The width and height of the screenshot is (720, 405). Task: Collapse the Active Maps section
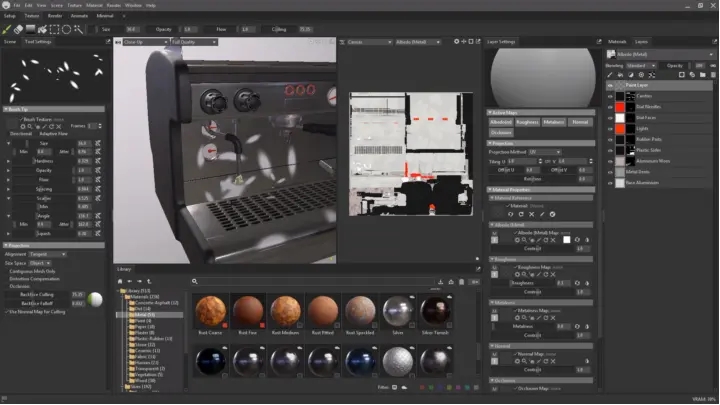pyautogui.click(x=540, y=112)
